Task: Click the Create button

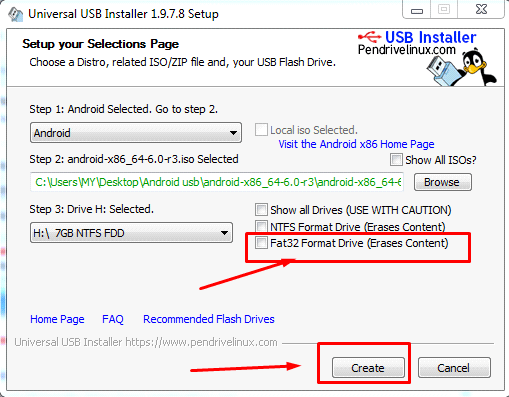Action: click(x=368, y=368)
